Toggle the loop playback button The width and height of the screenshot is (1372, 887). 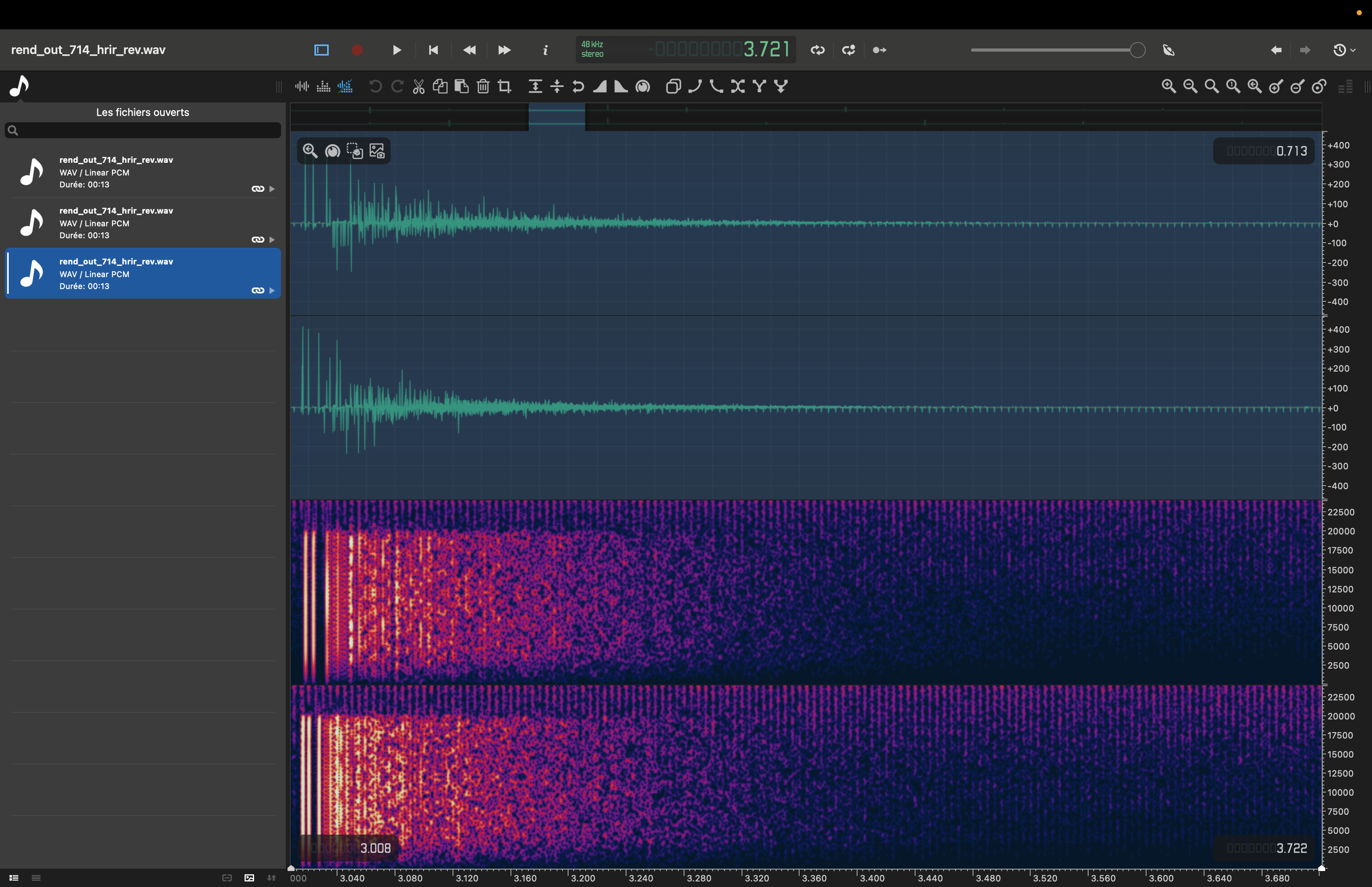pos(817,50)
